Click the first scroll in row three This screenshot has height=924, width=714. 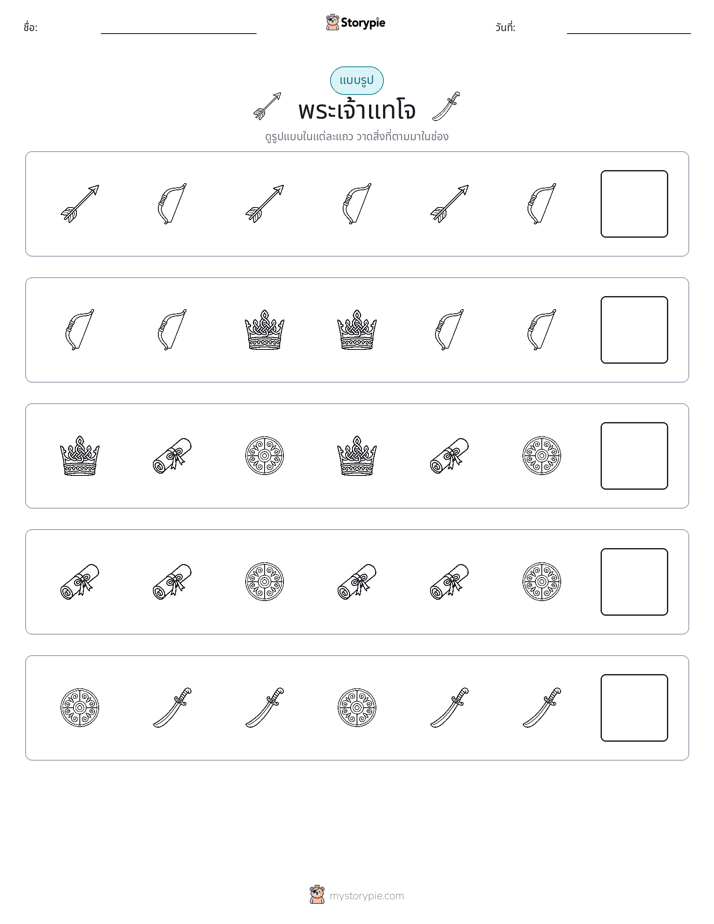(172, 456)
